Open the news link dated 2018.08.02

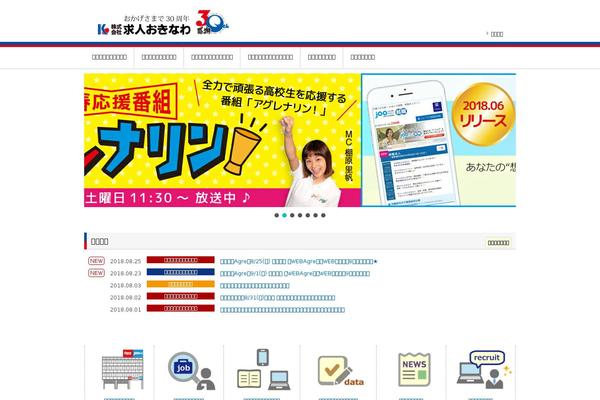pyautogui.click(x=278, y=297)
